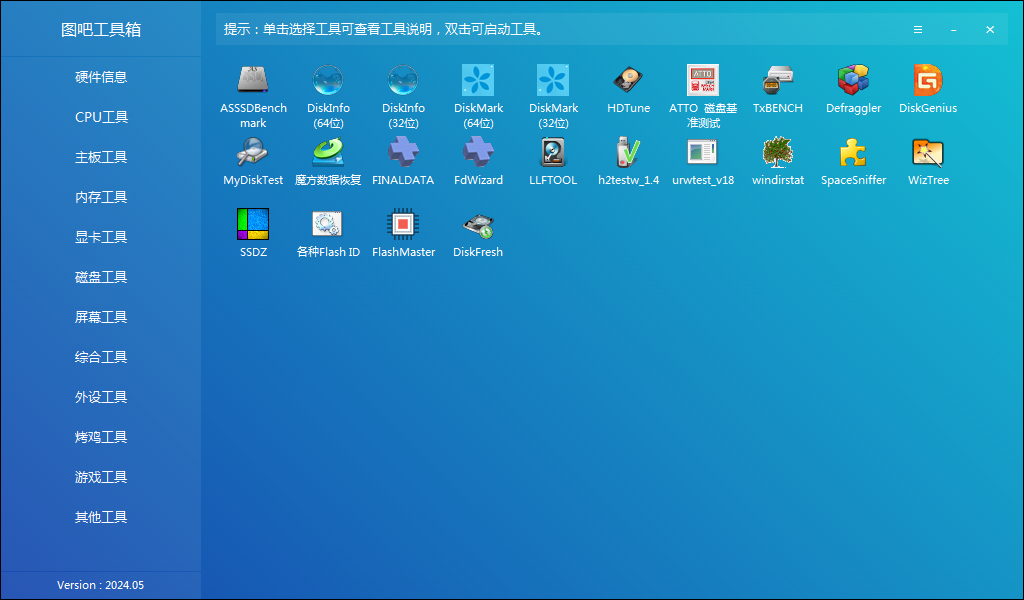The width and height of the screenshot is (1024, 600).
Task: Switch to 其他工具 category
Action: click(x=101, y=516)
